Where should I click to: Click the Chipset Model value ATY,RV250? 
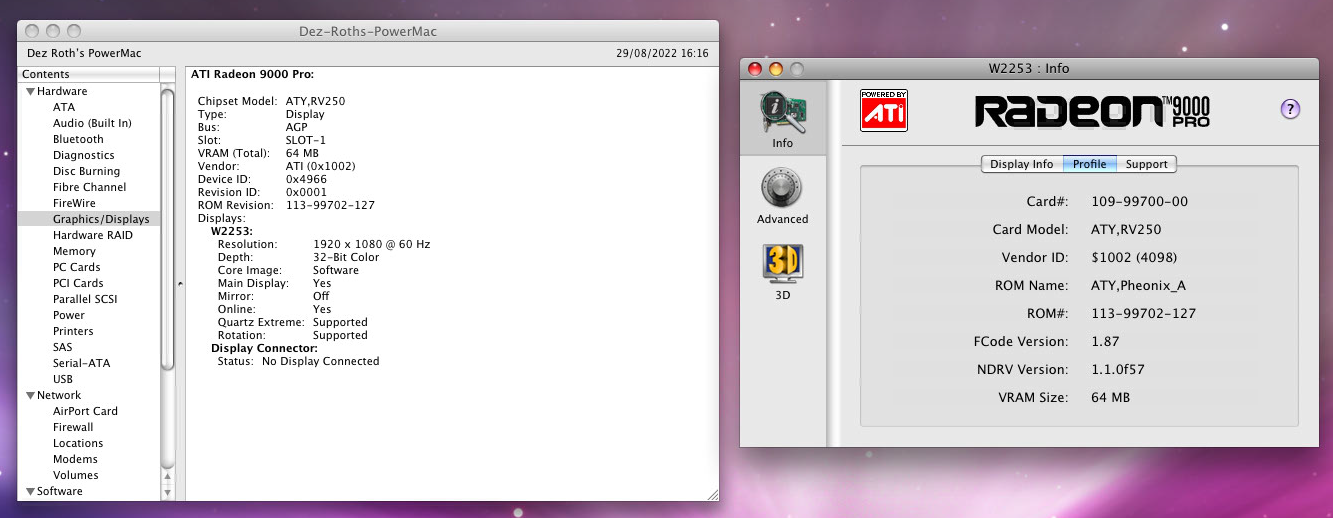tap(316, 101)
